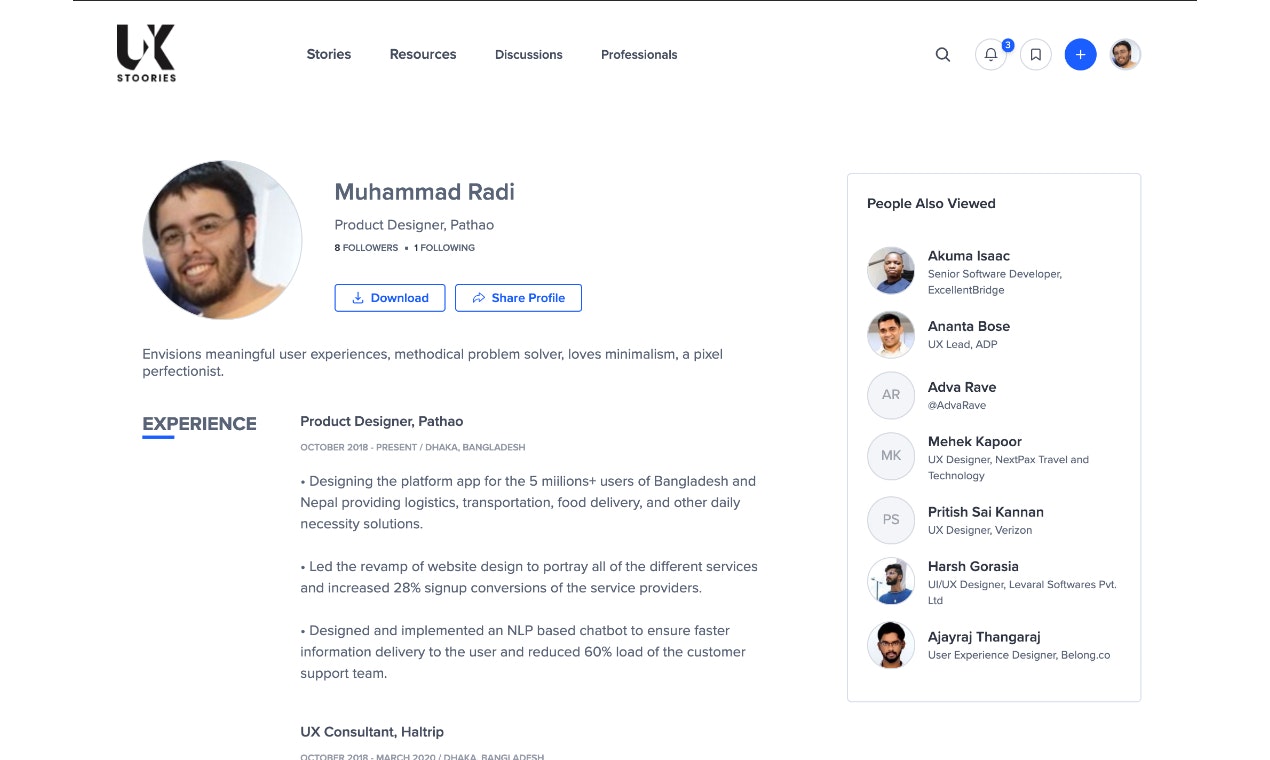Open Akuma Isaac's profile

pos(968,256)
